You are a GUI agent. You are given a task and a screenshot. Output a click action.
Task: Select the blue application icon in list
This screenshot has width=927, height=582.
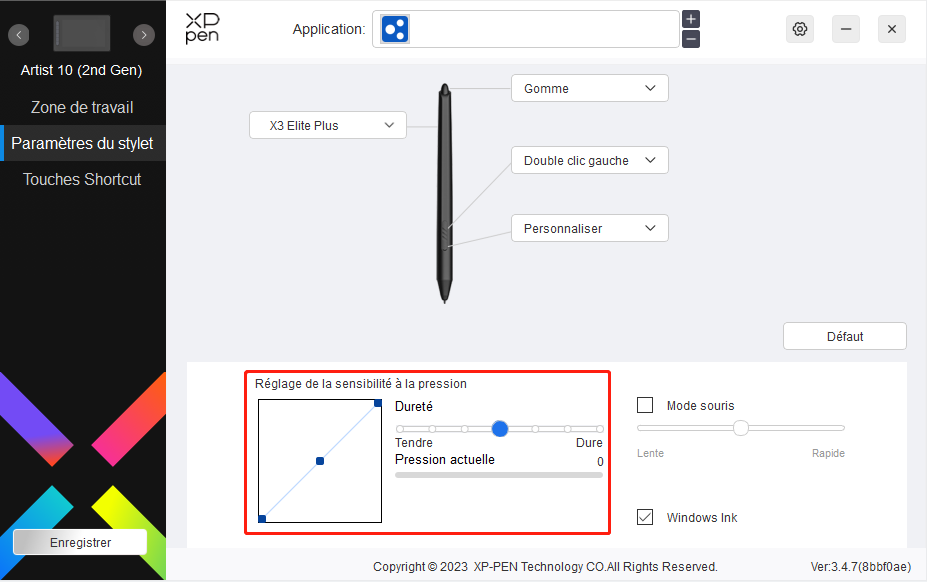395,29
